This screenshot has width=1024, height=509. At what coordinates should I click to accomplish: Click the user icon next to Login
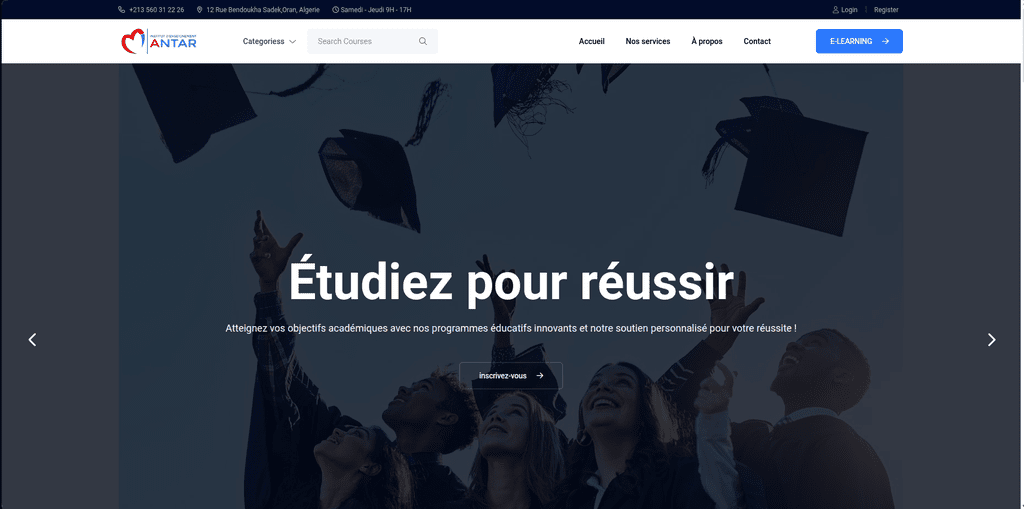click(835, 10)
